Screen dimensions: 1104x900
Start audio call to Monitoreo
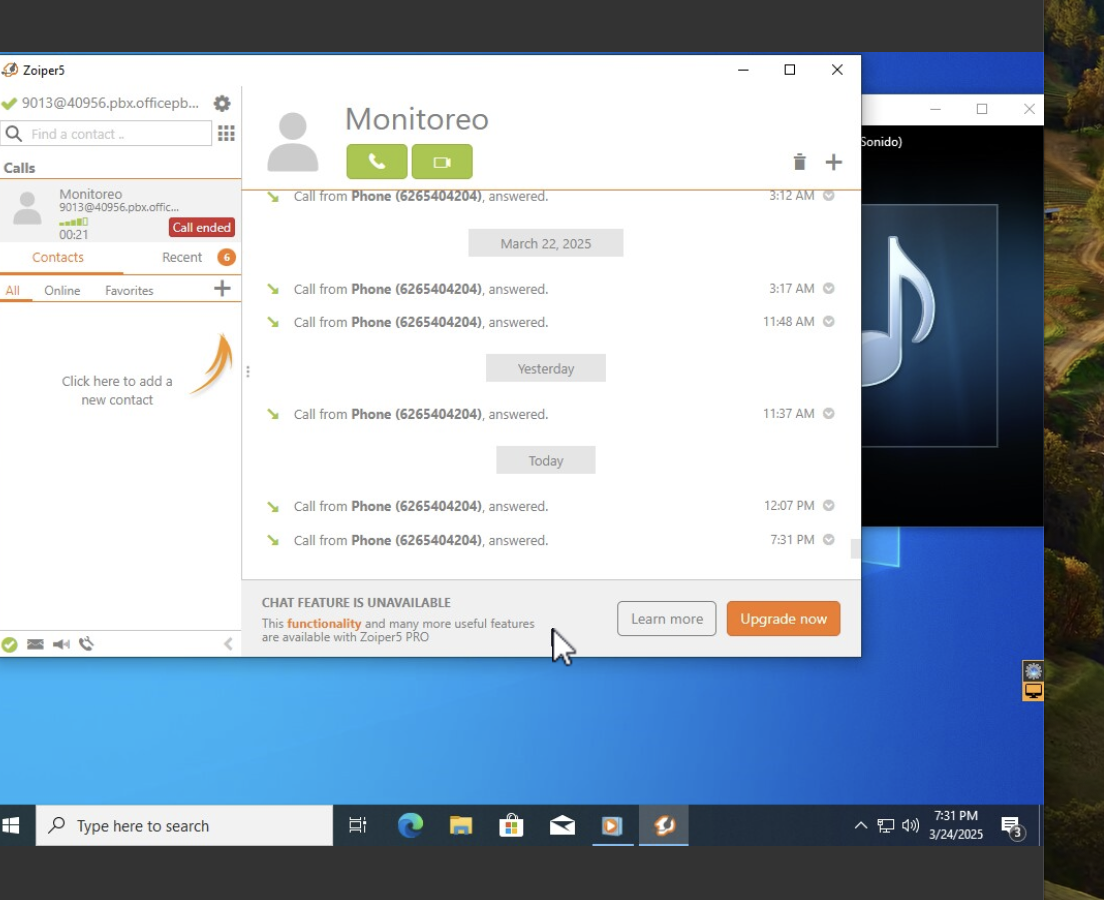[x=377, y=161]
